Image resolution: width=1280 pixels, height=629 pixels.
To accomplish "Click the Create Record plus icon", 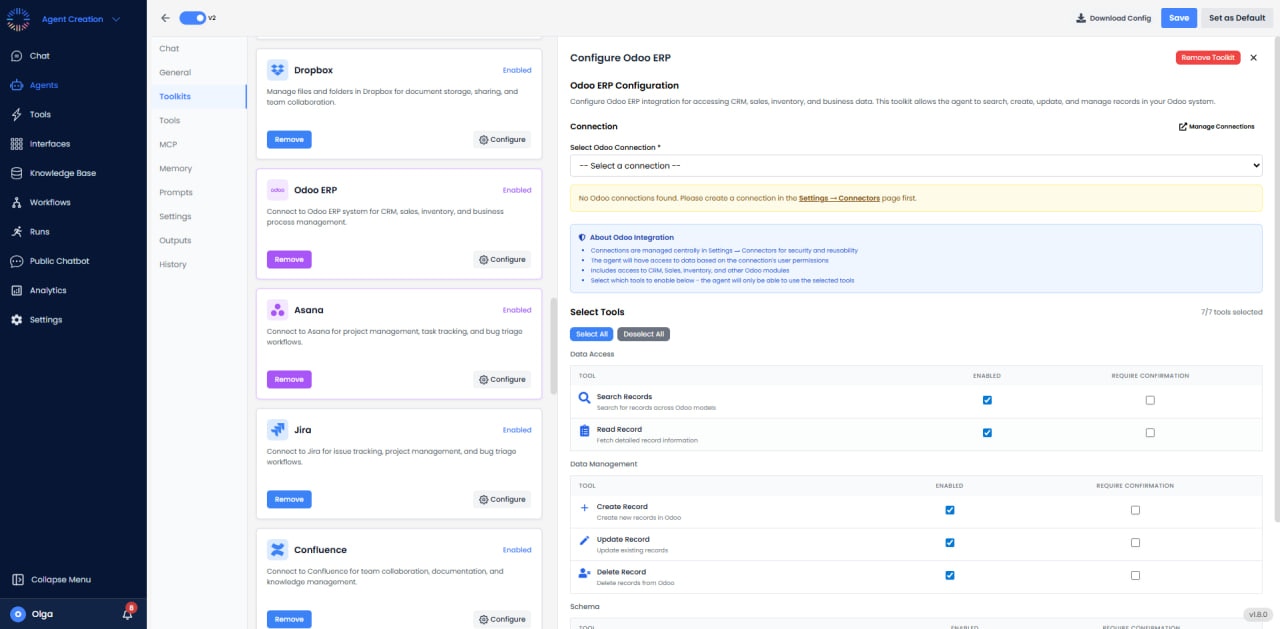I will 583,508.
